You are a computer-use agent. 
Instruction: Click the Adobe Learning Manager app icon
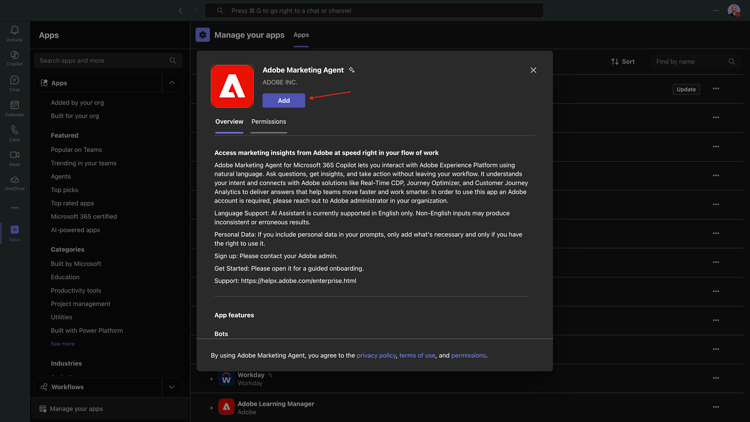pyautogui.click(x=226, y=407)
